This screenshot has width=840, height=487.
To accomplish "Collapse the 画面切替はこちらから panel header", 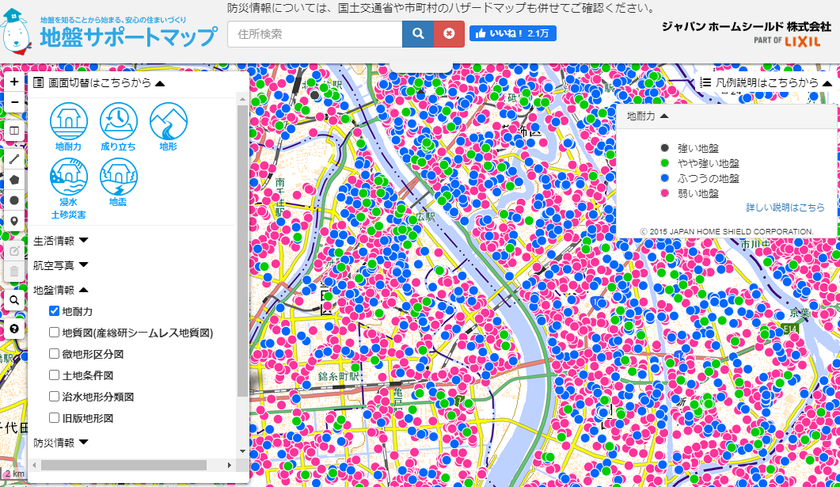I will pos(98,83).
